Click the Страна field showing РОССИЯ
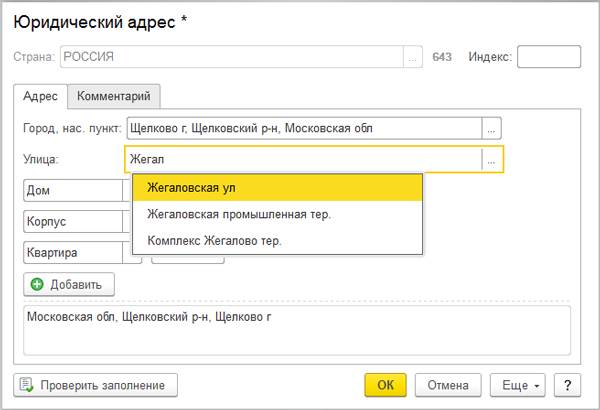Screen dimensions: 600x410 point(232,57)
